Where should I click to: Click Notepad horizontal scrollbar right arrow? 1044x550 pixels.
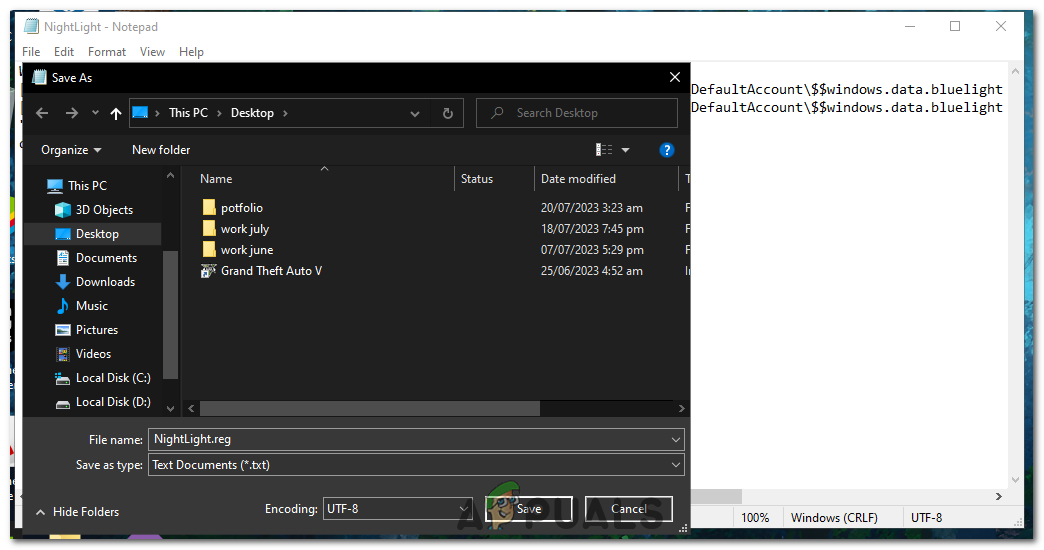coord(999,496)
